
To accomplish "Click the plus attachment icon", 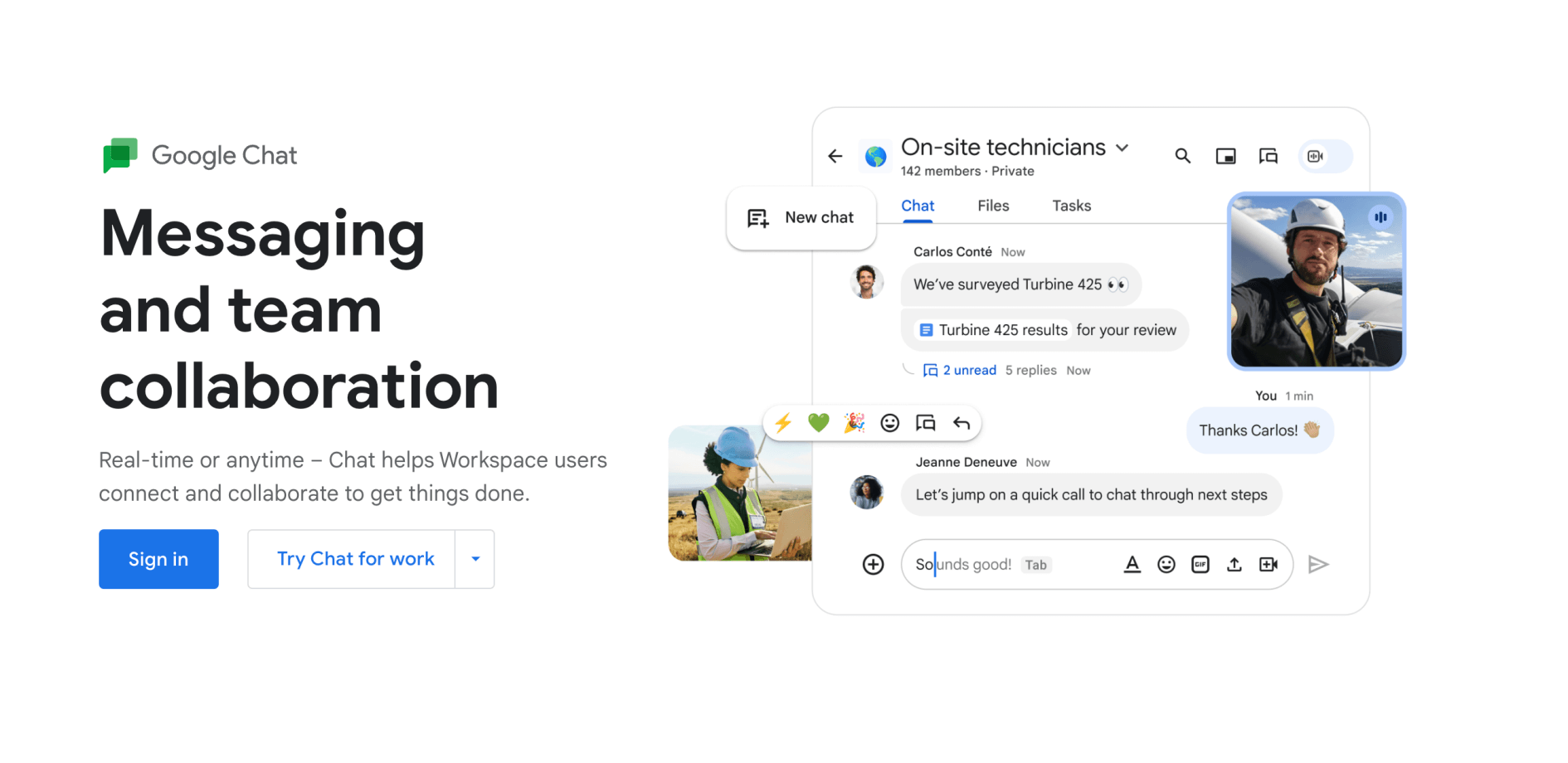I will tap(874, 565).
